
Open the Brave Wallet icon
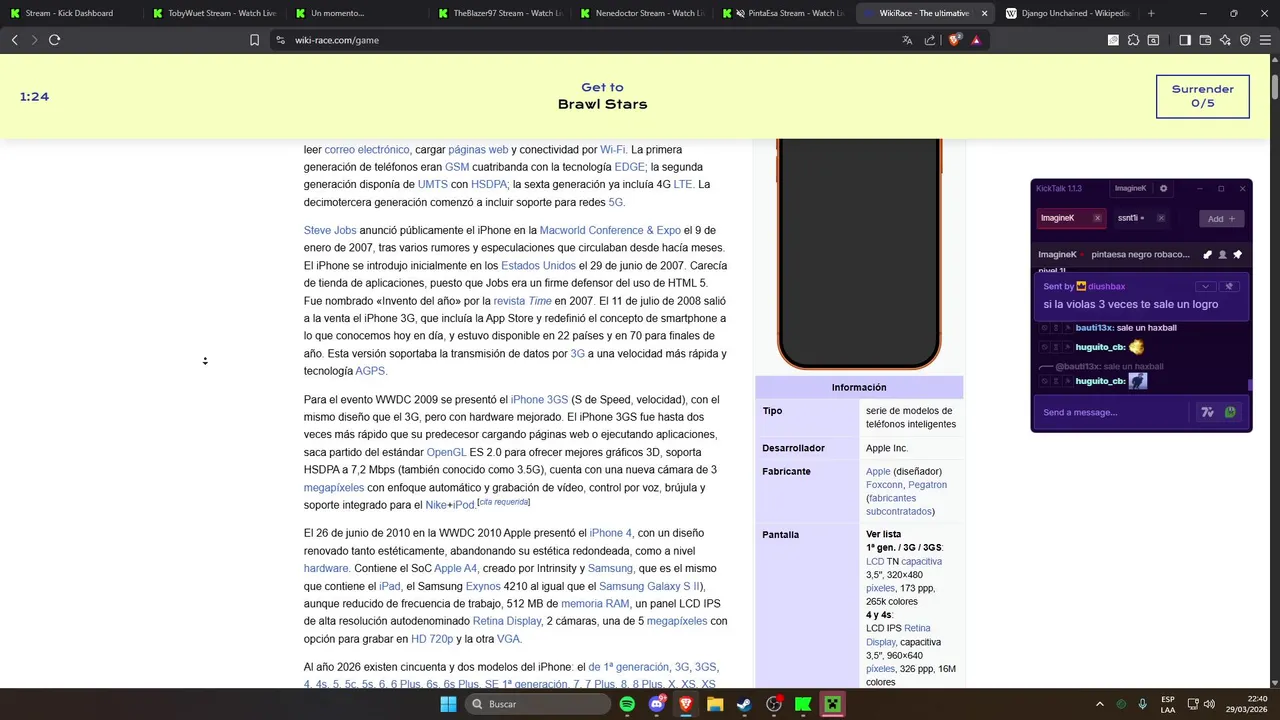(1205, 40)
